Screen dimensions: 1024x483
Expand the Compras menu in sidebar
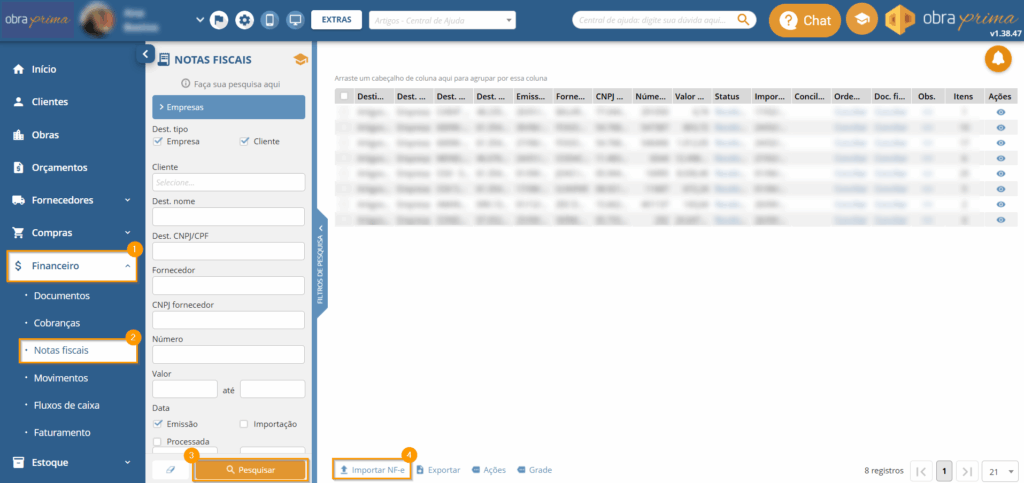point(70,233)
